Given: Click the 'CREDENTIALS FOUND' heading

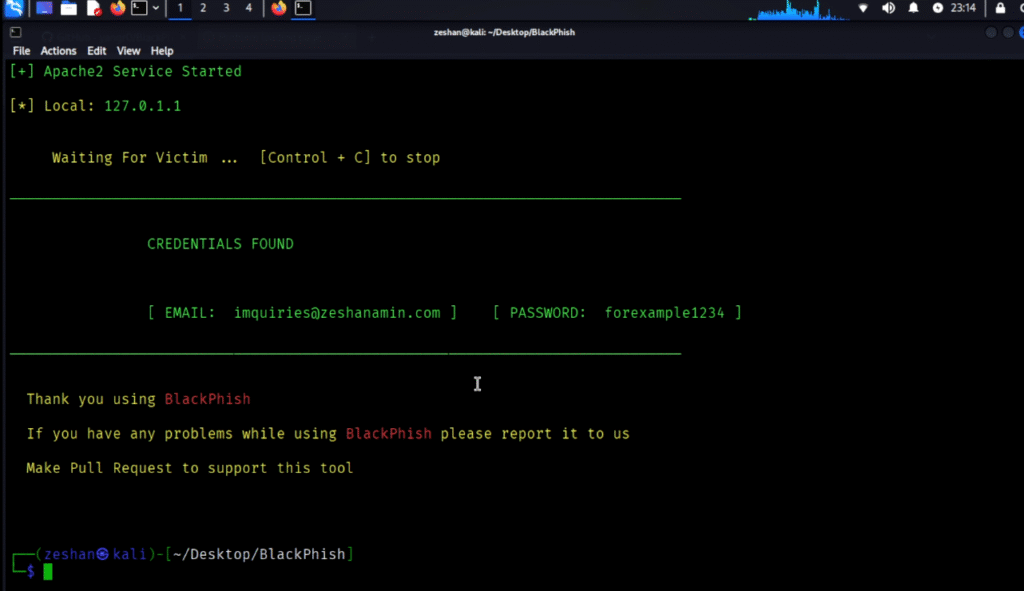Looking at the screenshot, I should pyautogui.click(x=220, y=244).
